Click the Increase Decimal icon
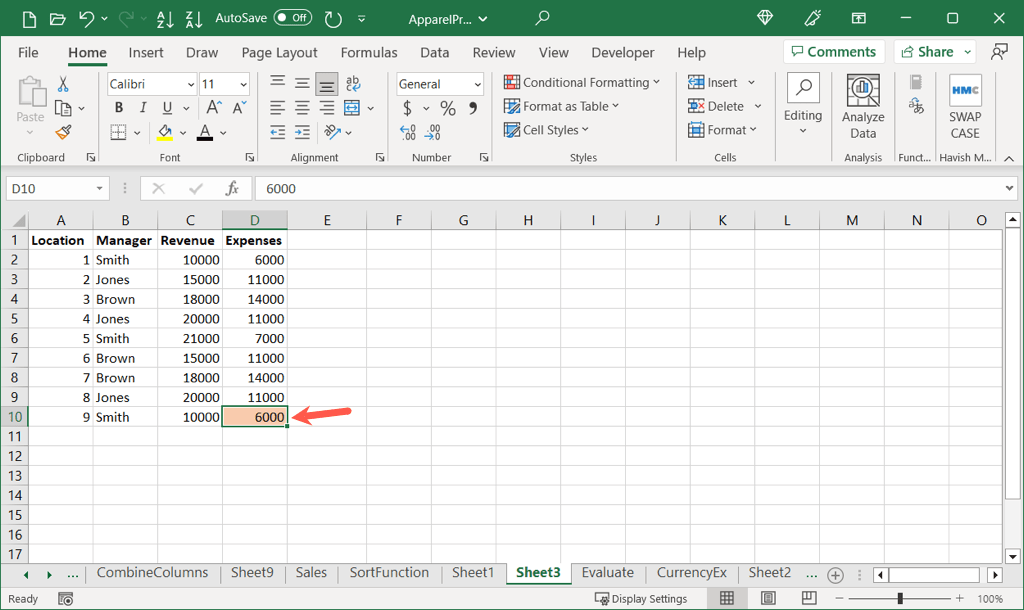 pyautogui.click(x=408, y=132)
